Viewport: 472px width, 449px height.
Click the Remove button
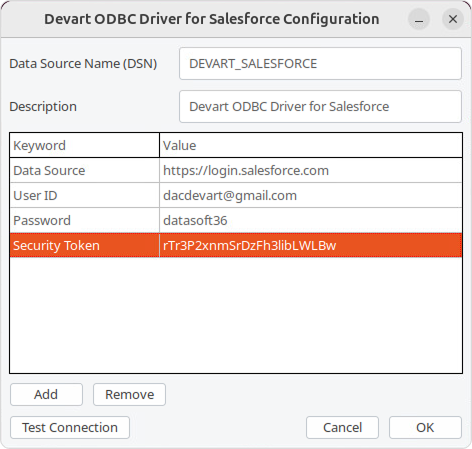129,394
